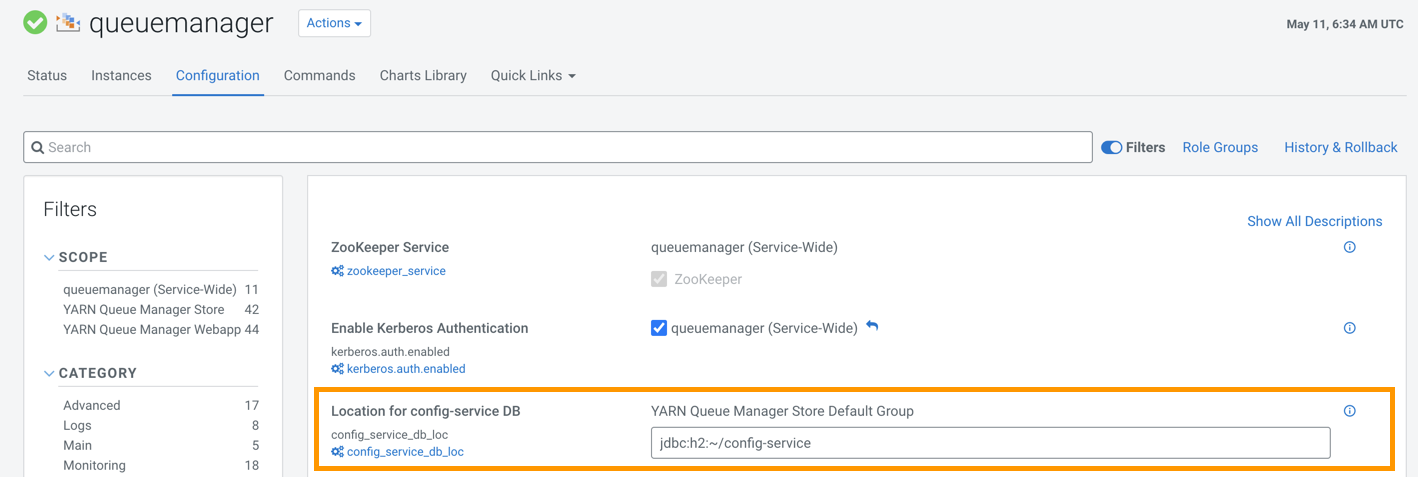This screenshot has width=1418, height=477.
Task: Open info icon for Enable Kerberos Authentication
Action: point(1349,328)
